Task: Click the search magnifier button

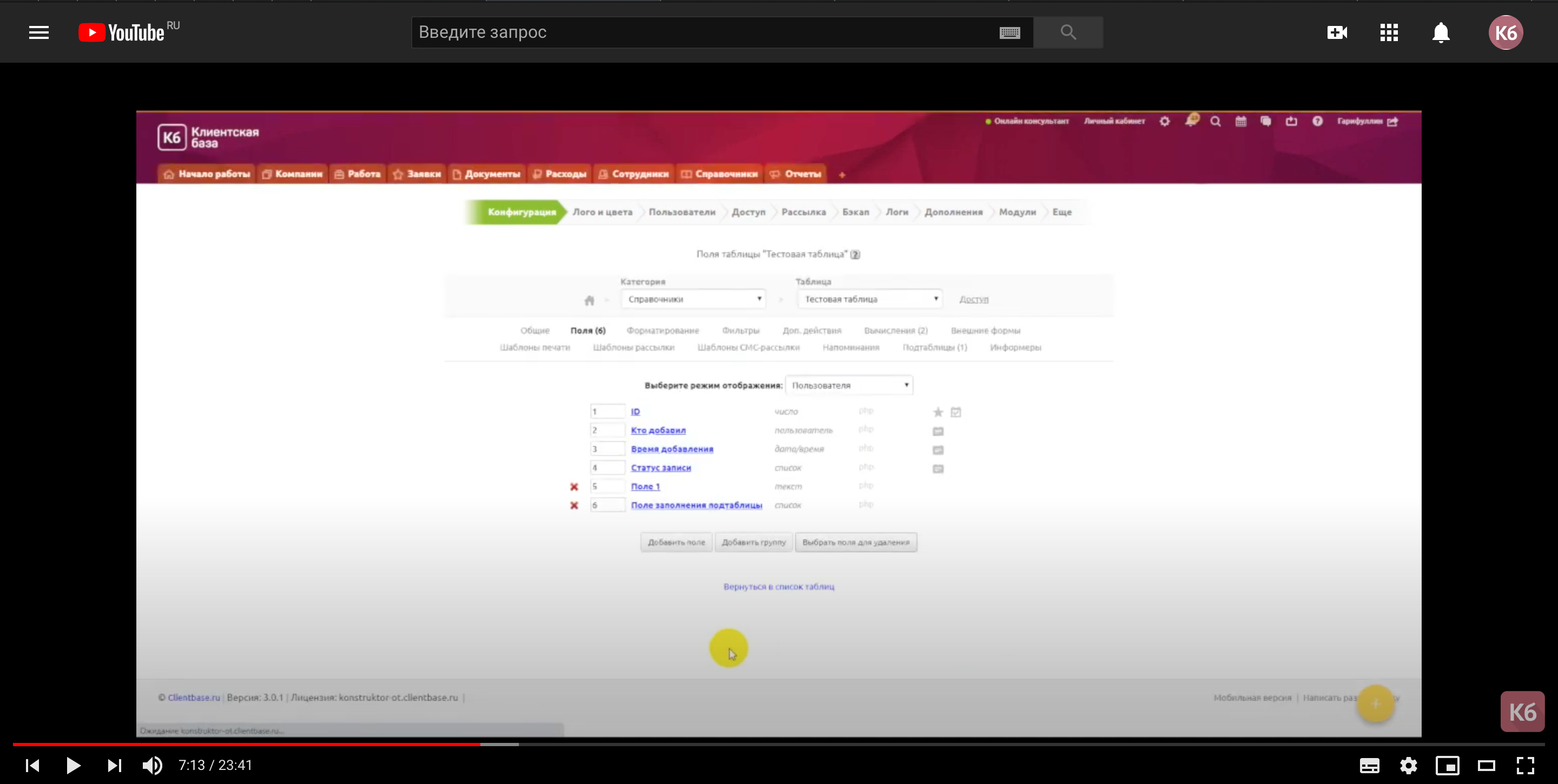Action: [1068, 32]
